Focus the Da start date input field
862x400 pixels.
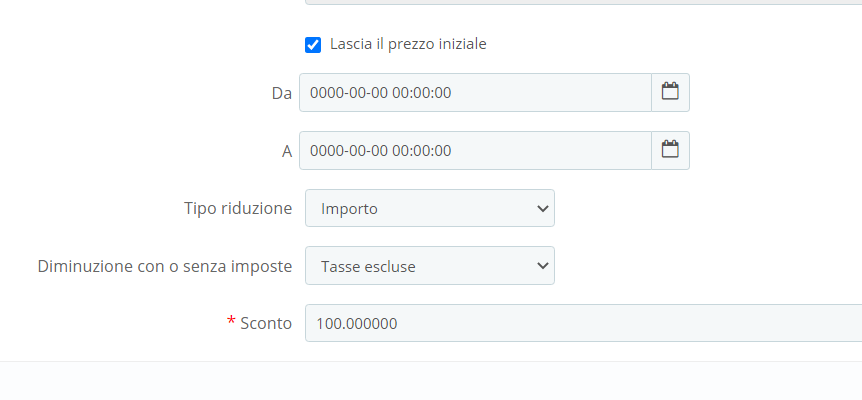coord(475,92)
